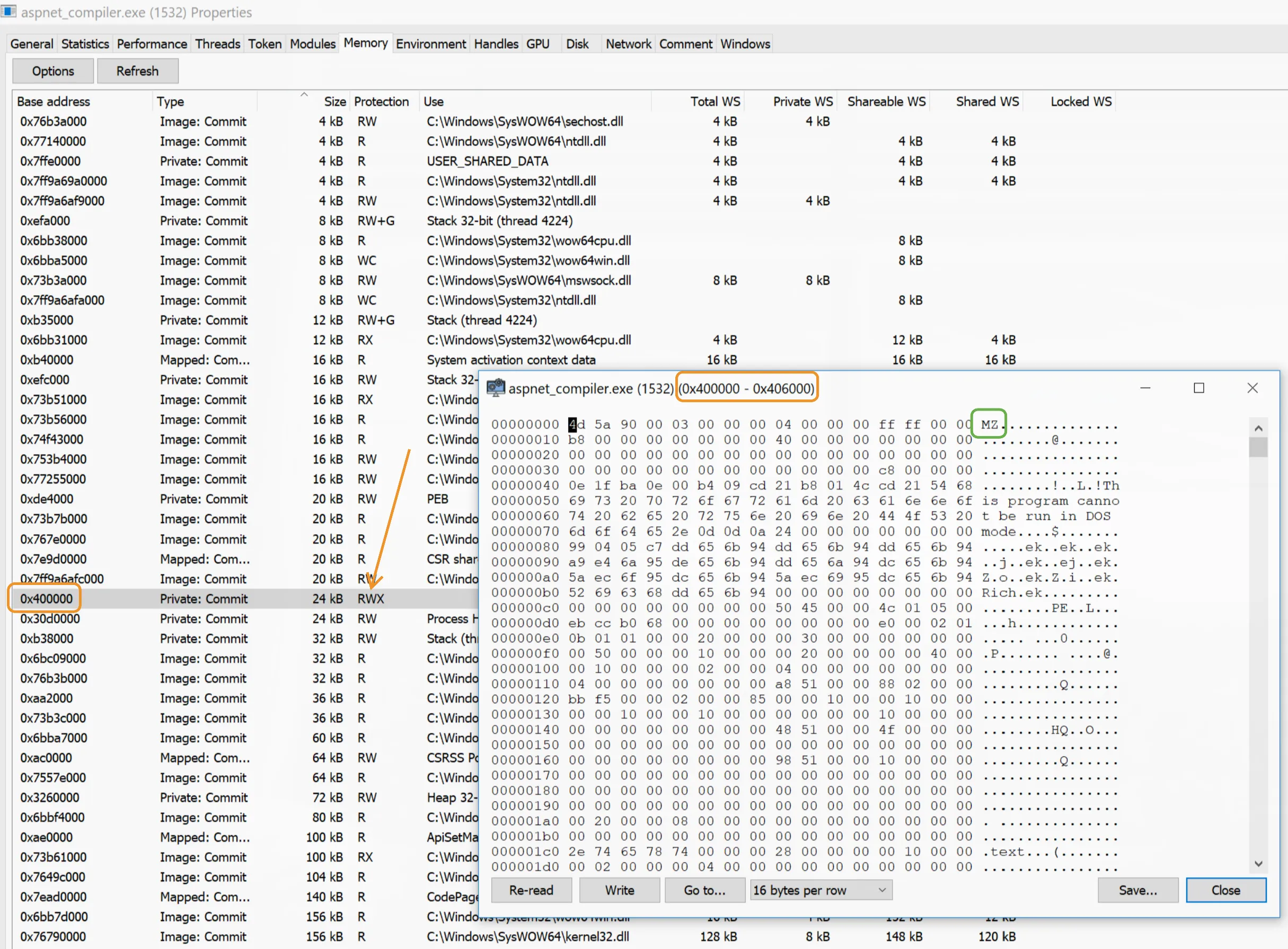Switch to the Threads tab
This screenshot has width=1288, height=949.
click(218, 43)
